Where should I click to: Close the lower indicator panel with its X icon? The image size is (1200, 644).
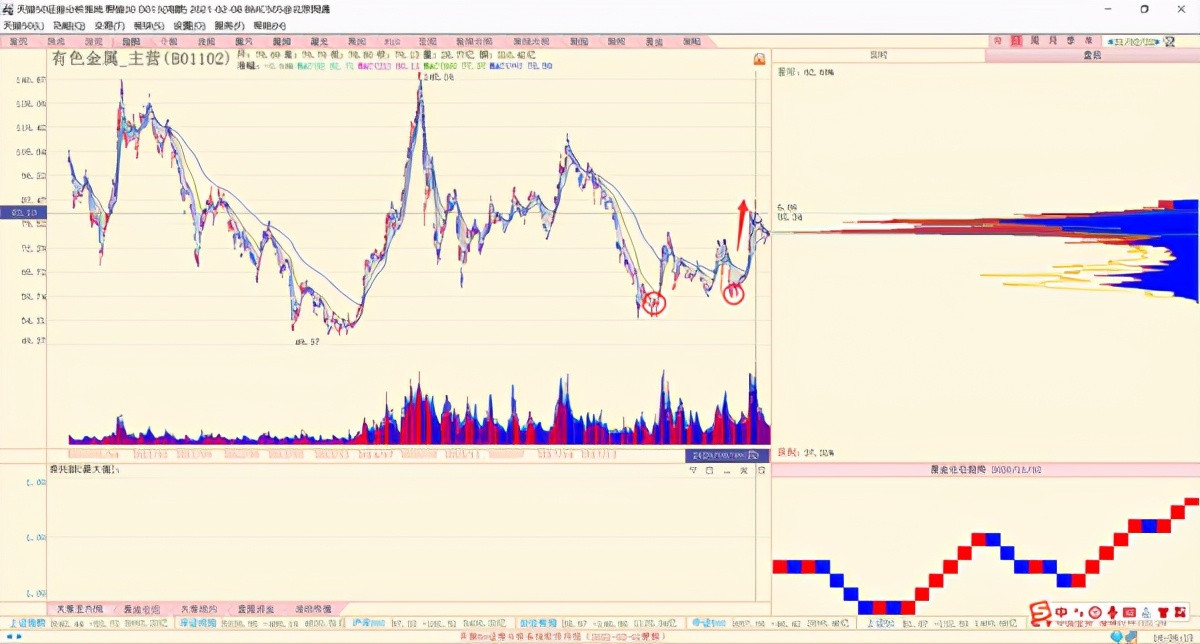click(744, 470)
